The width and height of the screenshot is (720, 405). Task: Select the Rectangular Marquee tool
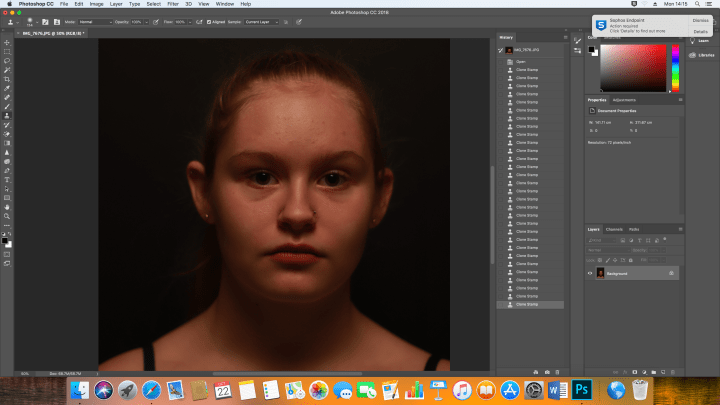point(7,52)
